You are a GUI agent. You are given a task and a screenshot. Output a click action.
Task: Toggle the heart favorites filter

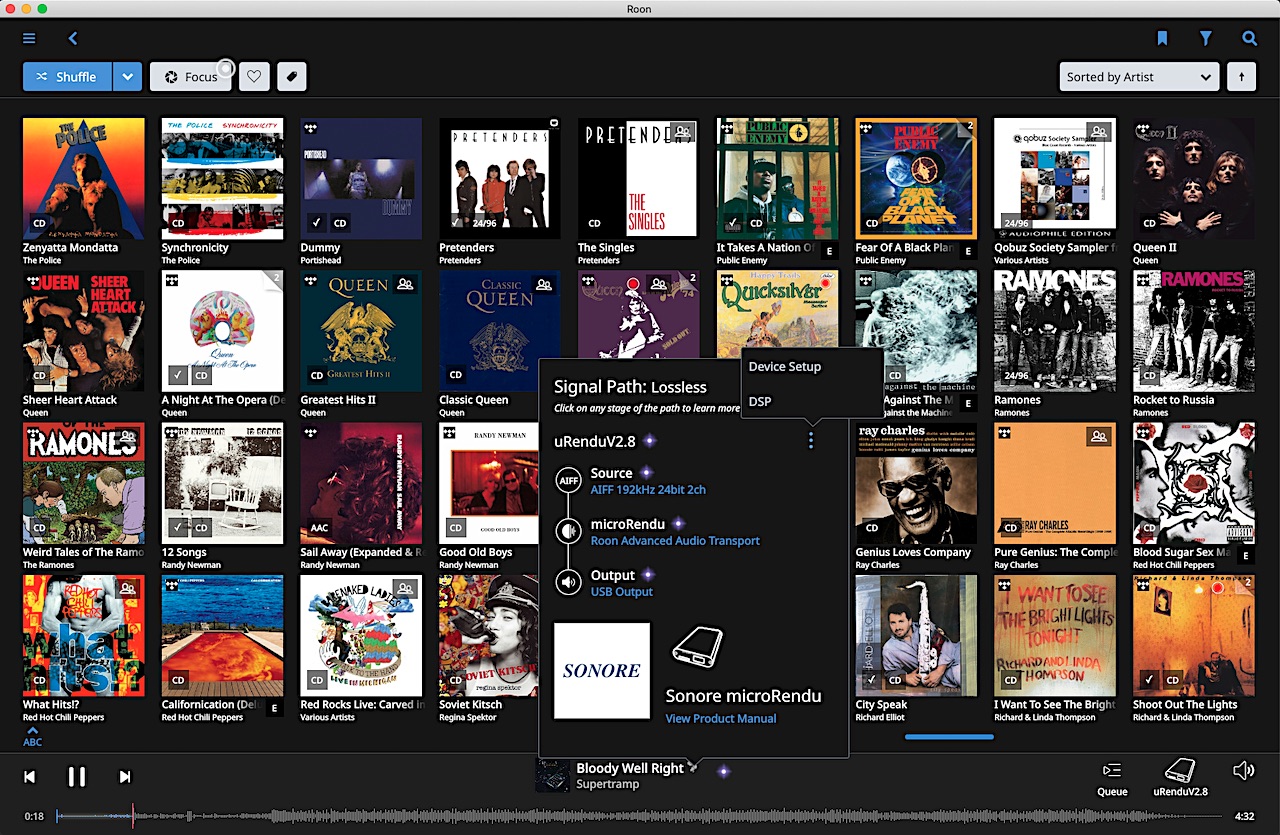(254, 77)
